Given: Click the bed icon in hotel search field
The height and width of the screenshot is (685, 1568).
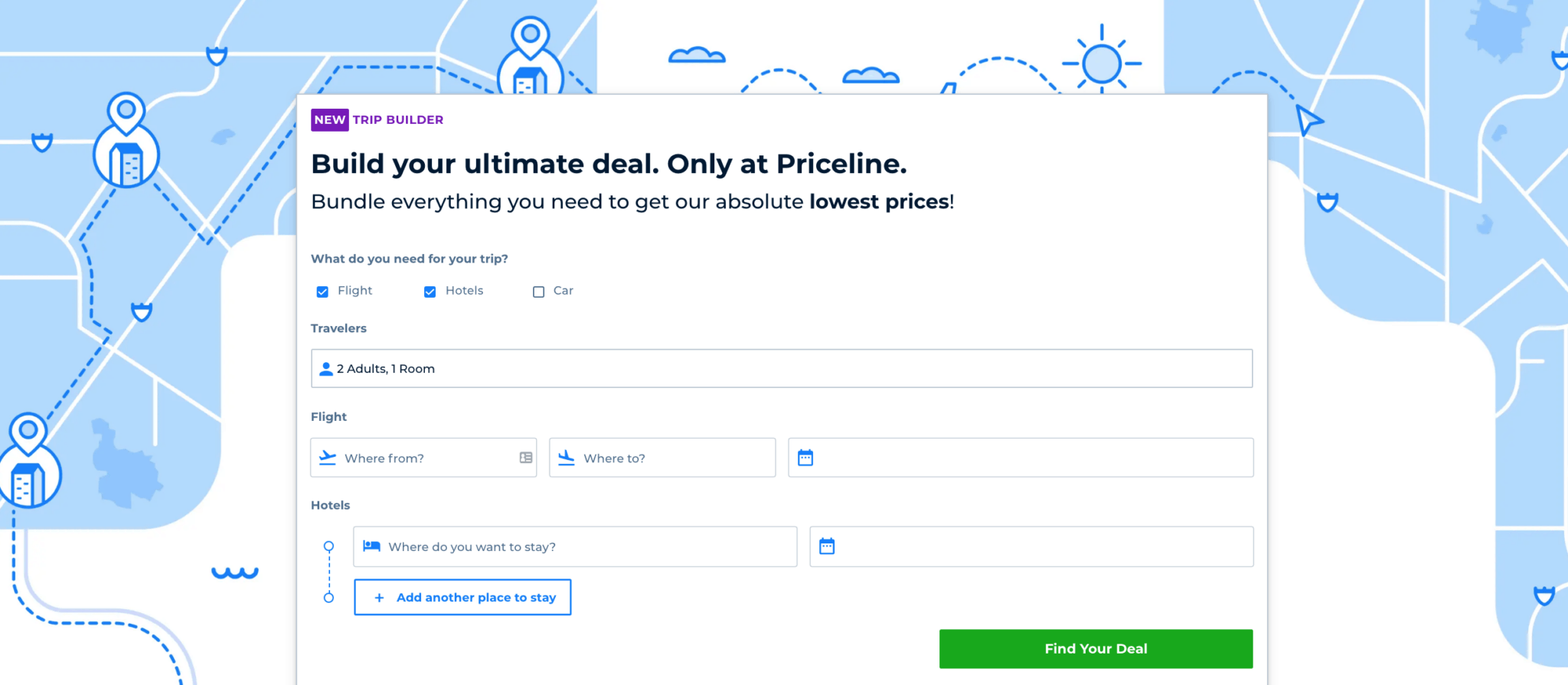Looking at the screenshot, I should coord(373,546).
